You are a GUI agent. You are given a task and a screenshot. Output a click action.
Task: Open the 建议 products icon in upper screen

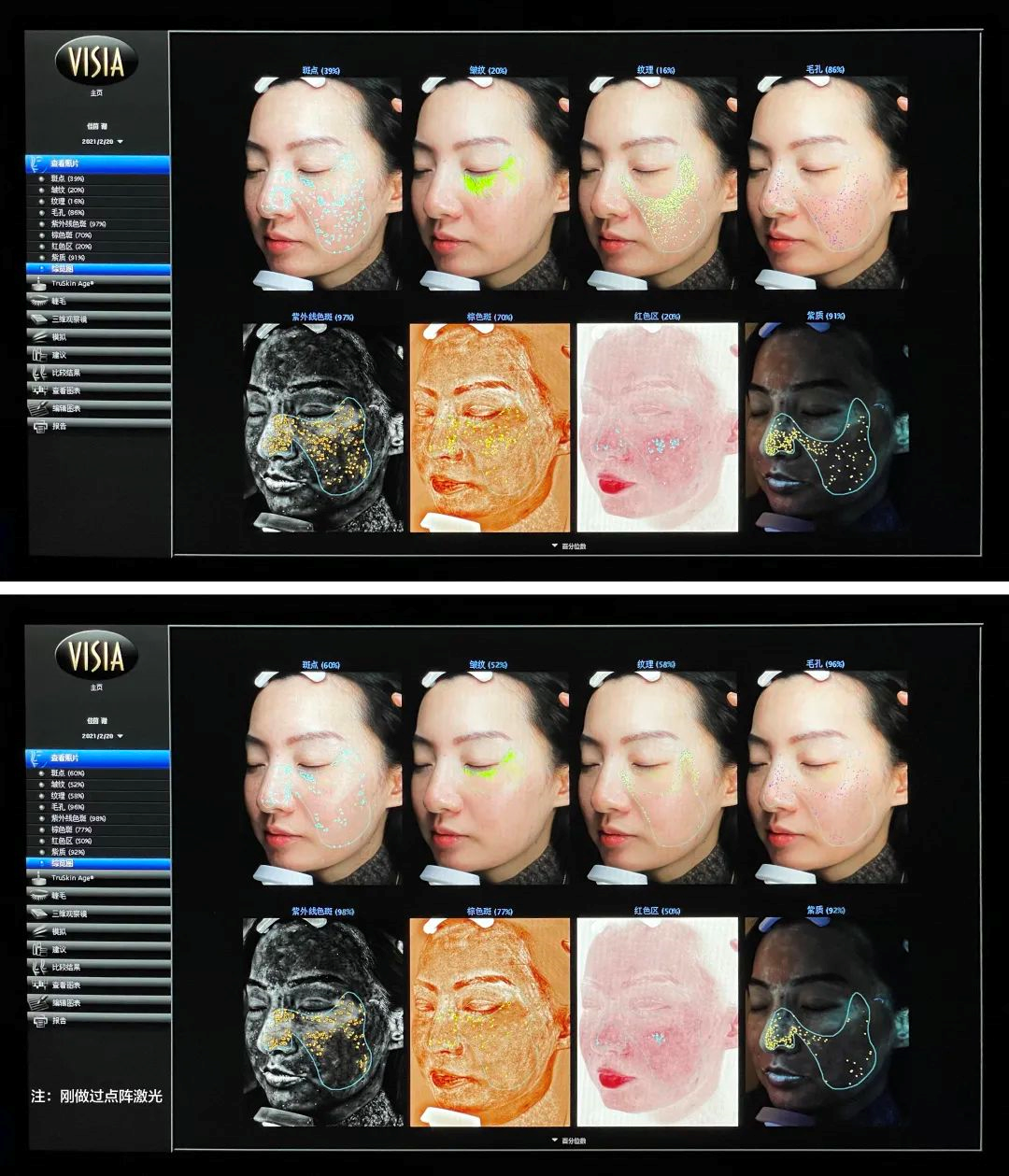[x=38, y=354]
